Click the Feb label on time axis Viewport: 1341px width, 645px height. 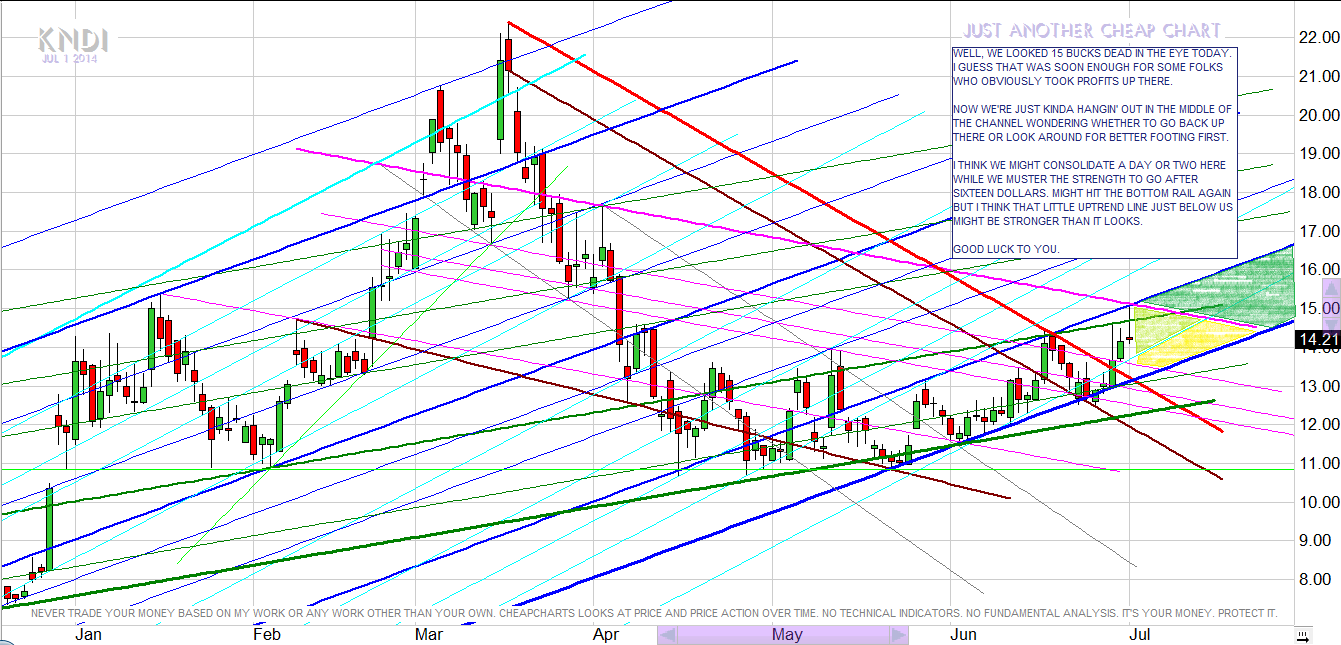(x=267, y=635)
